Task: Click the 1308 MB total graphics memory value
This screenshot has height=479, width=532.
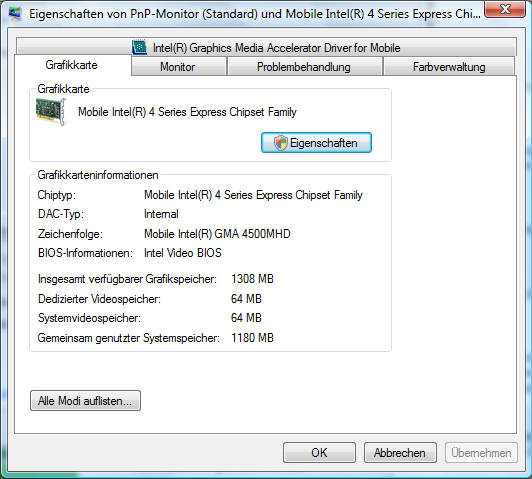Action: [252, 279]
